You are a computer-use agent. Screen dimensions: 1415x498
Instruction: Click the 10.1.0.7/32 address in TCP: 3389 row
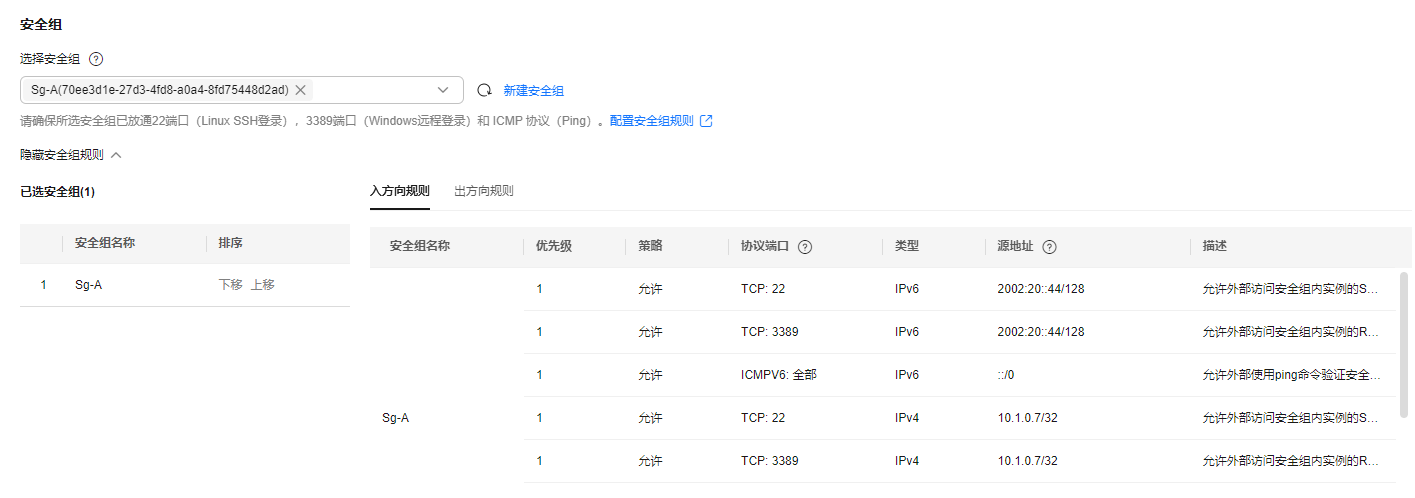[1027, 461]
